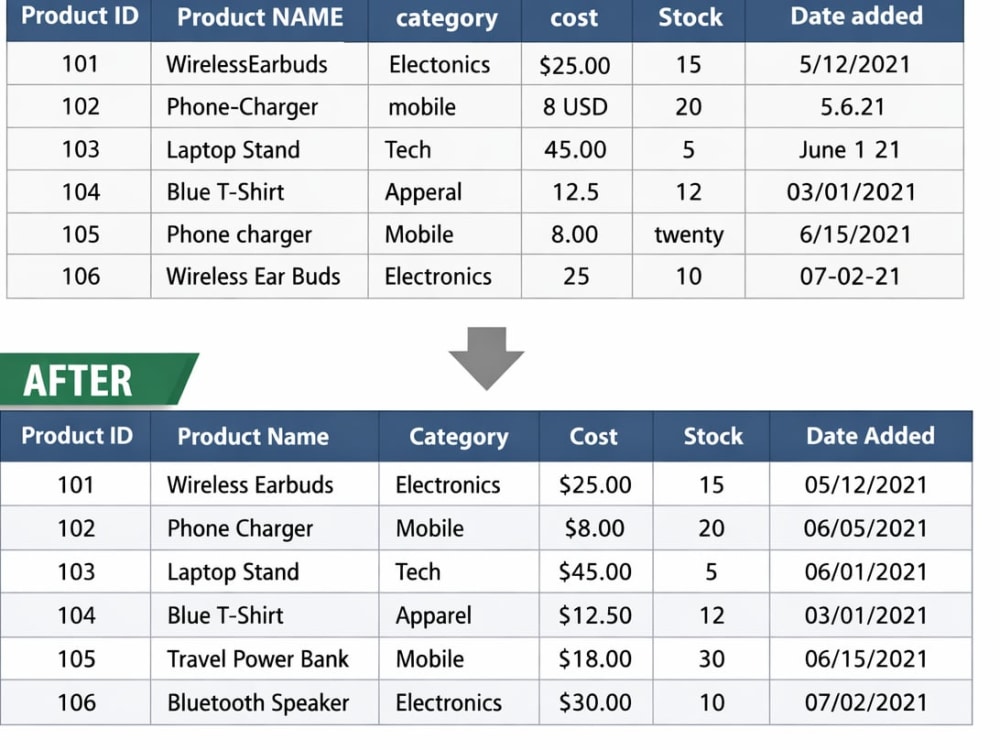Viewport: 1000px width, 750px height.
Task: Click the '06/05/2021' date cell
Action: tap(865, 529)
